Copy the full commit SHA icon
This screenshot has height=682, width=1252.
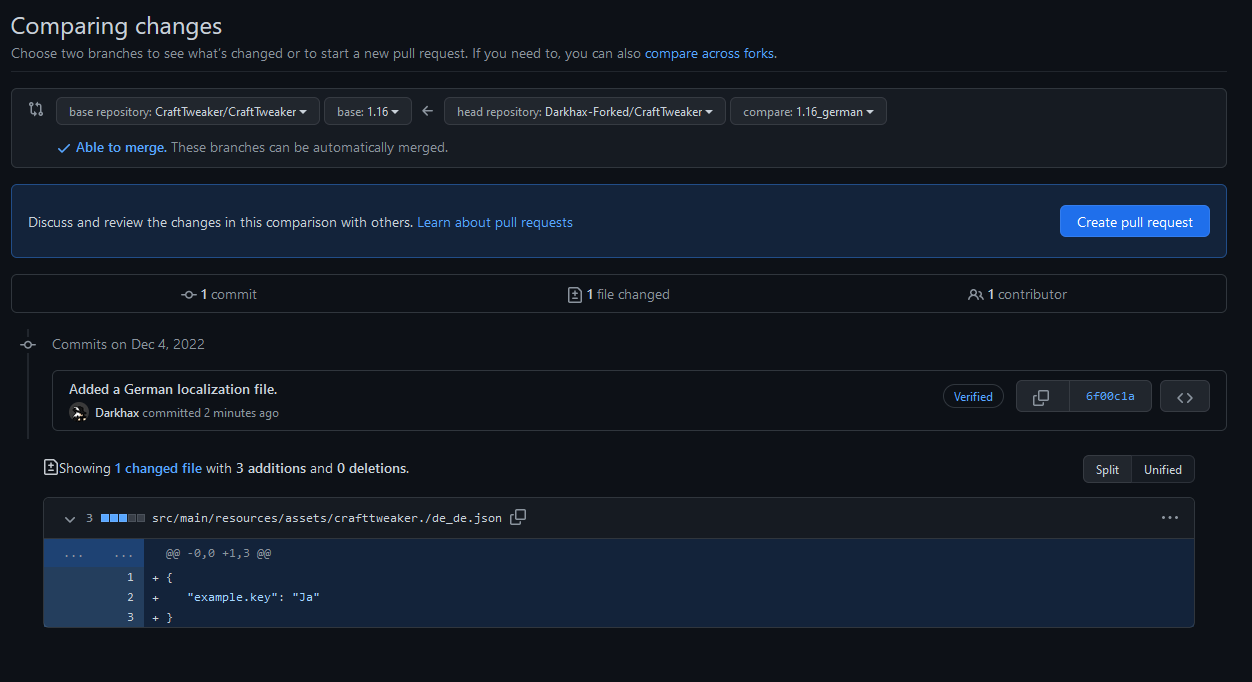pos(1041,397)
